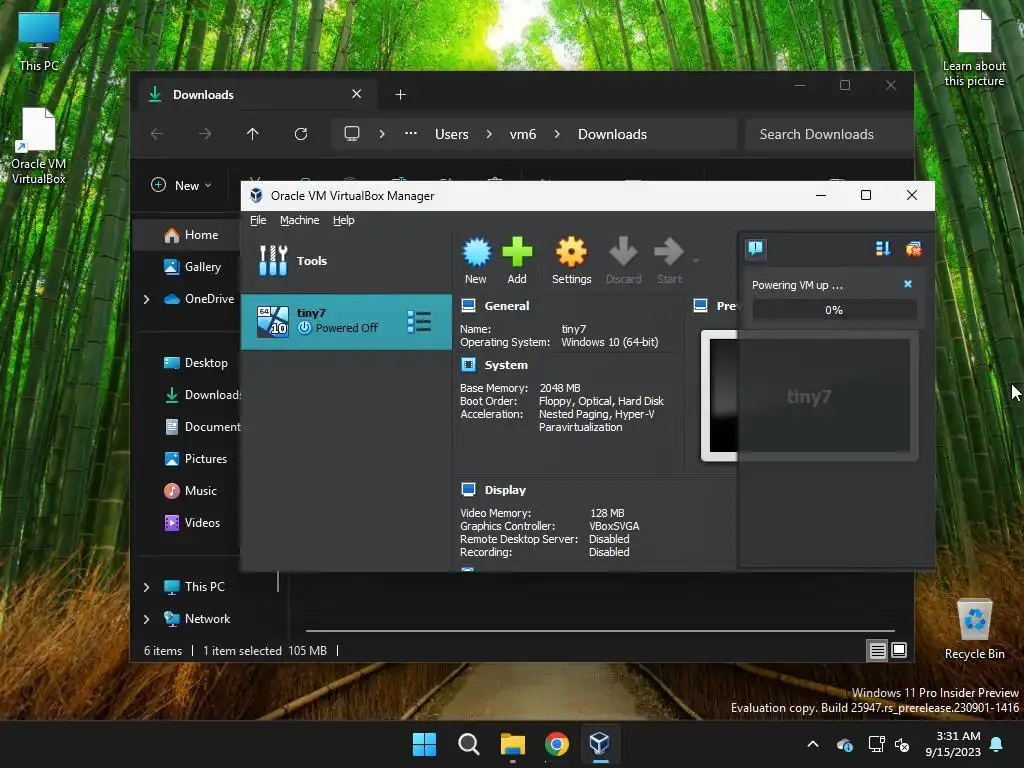Close the Downloads tab in File Explorer
This screenshot has width=1024, height=768.
(x=357, y=94)
